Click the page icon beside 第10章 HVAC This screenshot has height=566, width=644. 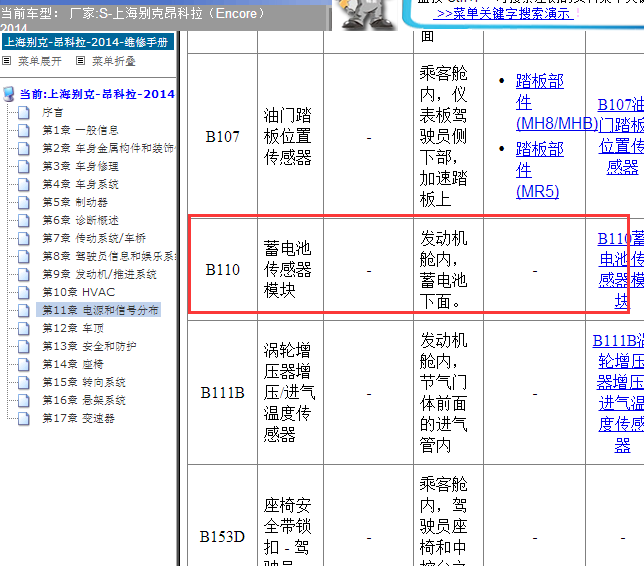24,292
